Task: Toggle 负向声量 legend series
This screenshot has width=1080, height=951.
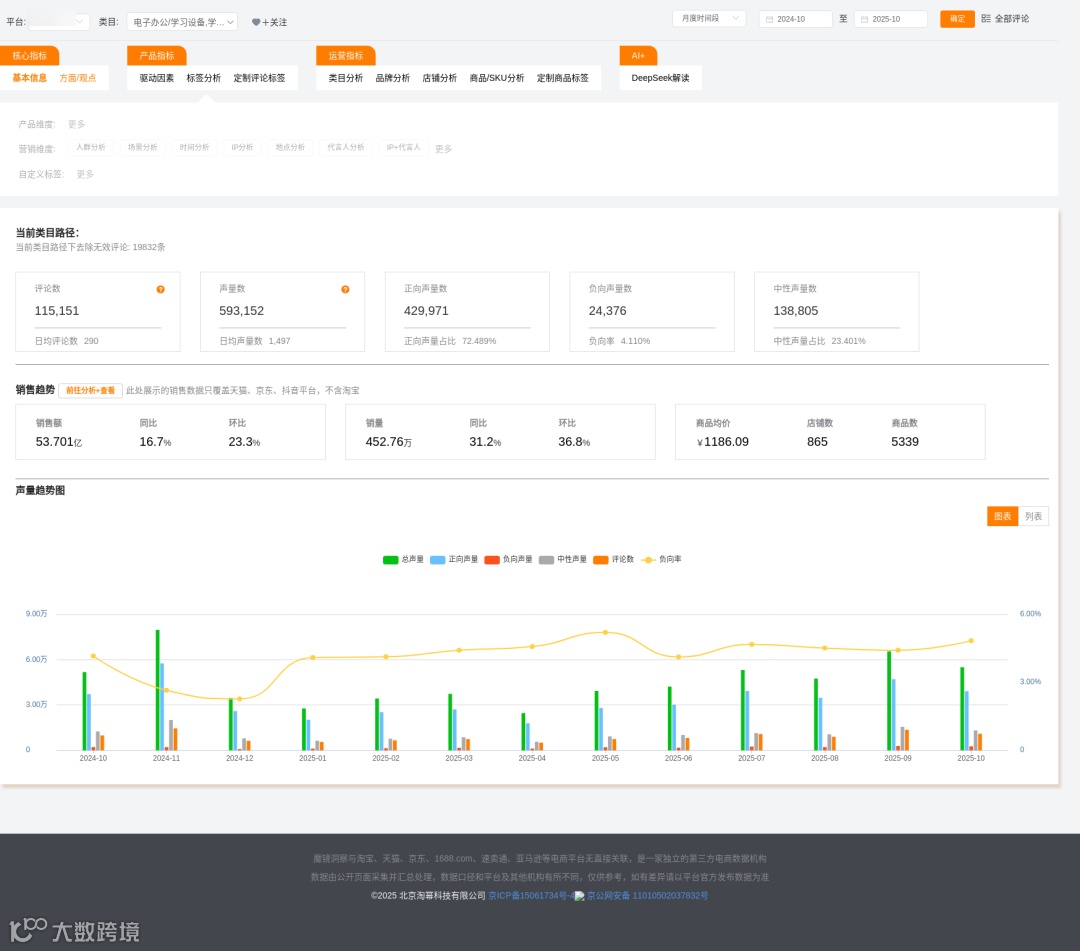Action: pyautogui.click(x=508, y=559)
